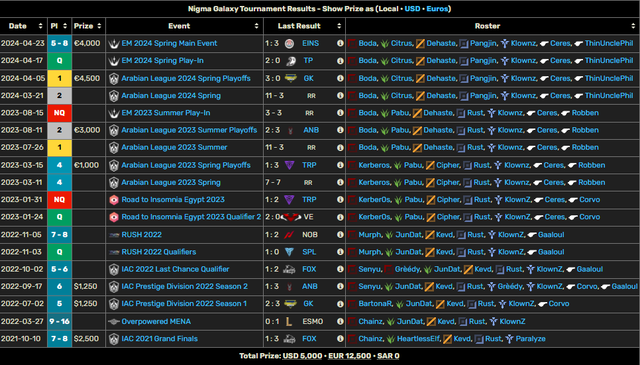This screenshot has width=640, height=365.
Task: Click info icon for IAC 2021 Grand Finals
Action: pos(340,338)
